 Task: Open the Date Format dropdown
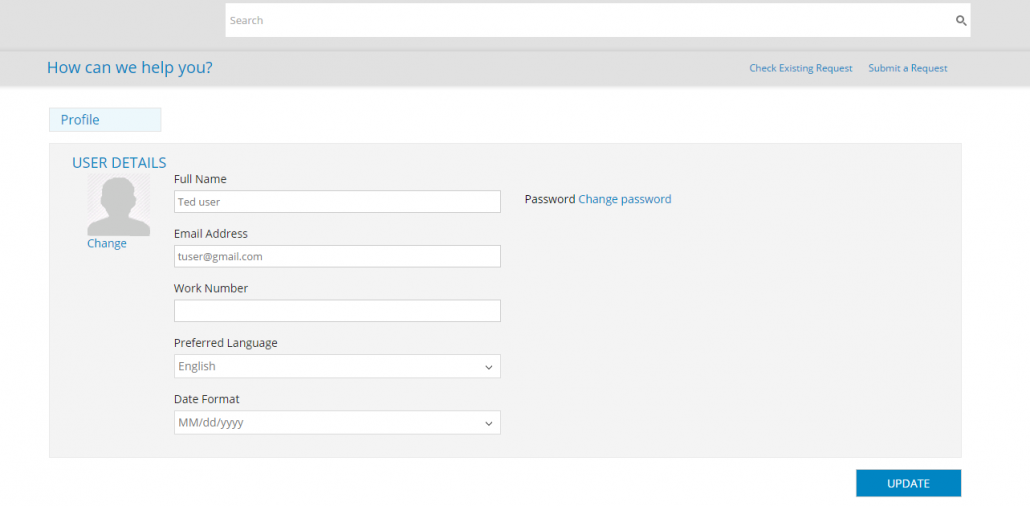point(337,423)
